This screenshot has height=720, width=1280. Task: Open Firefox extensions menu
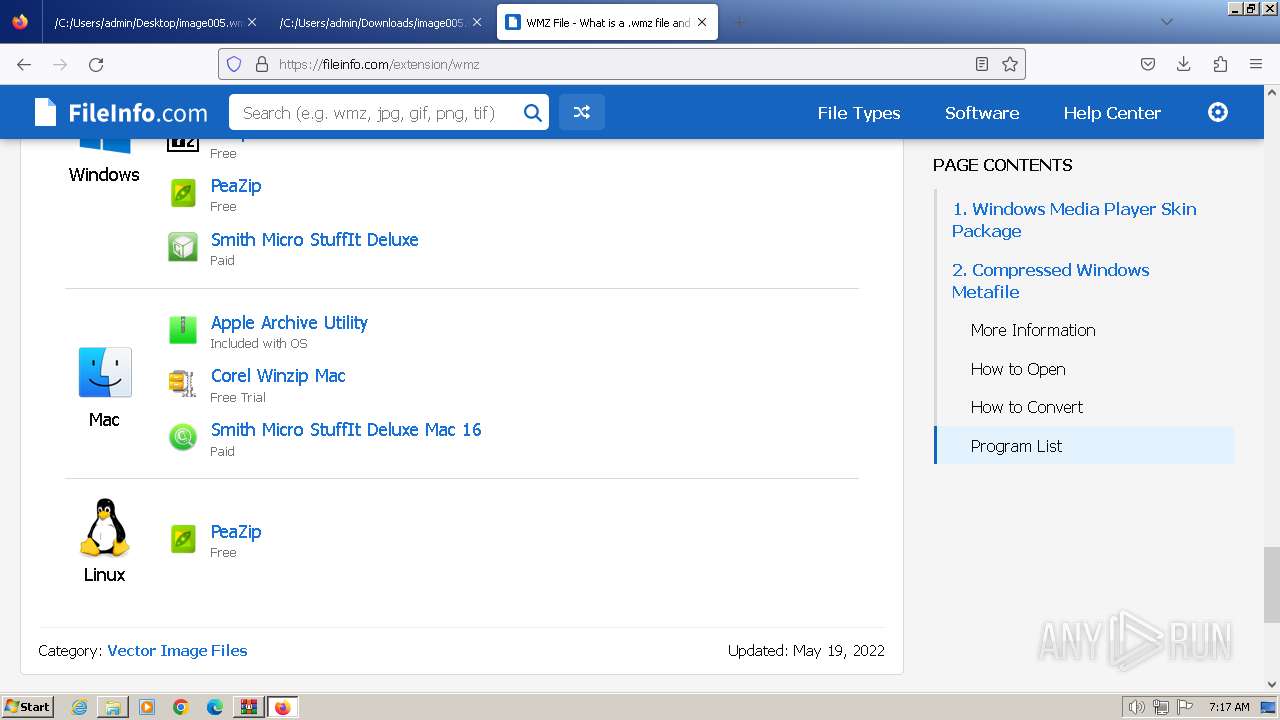pyautogui.click(x=1220, y=64)
